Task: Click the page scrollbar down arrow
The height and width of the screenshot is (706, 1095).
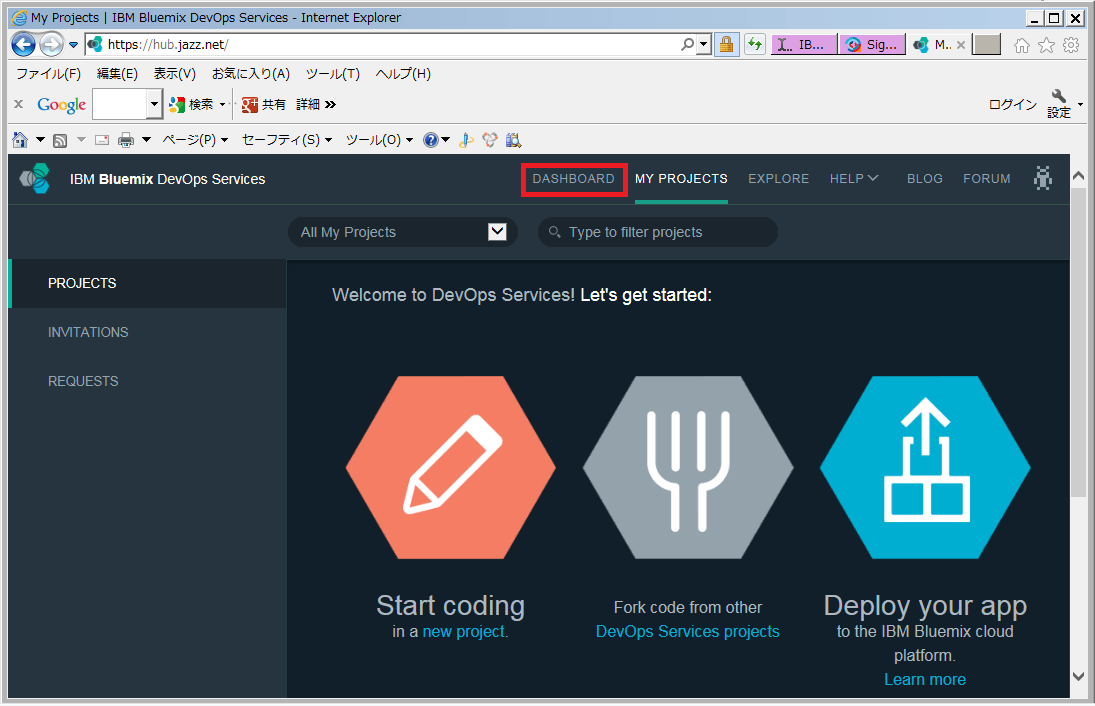Action: [x=1078, y=677]
